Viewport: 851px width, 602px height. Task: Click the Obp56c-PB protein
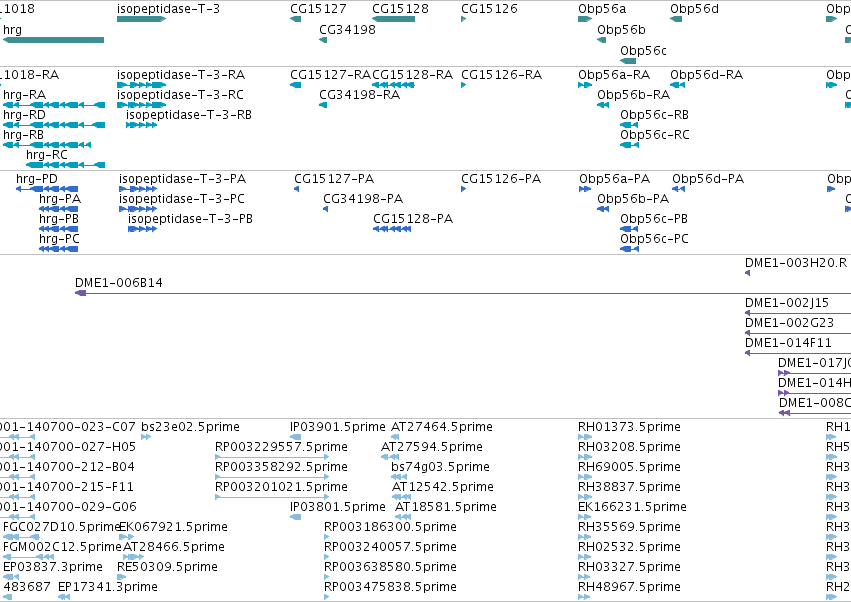point(629,229)
